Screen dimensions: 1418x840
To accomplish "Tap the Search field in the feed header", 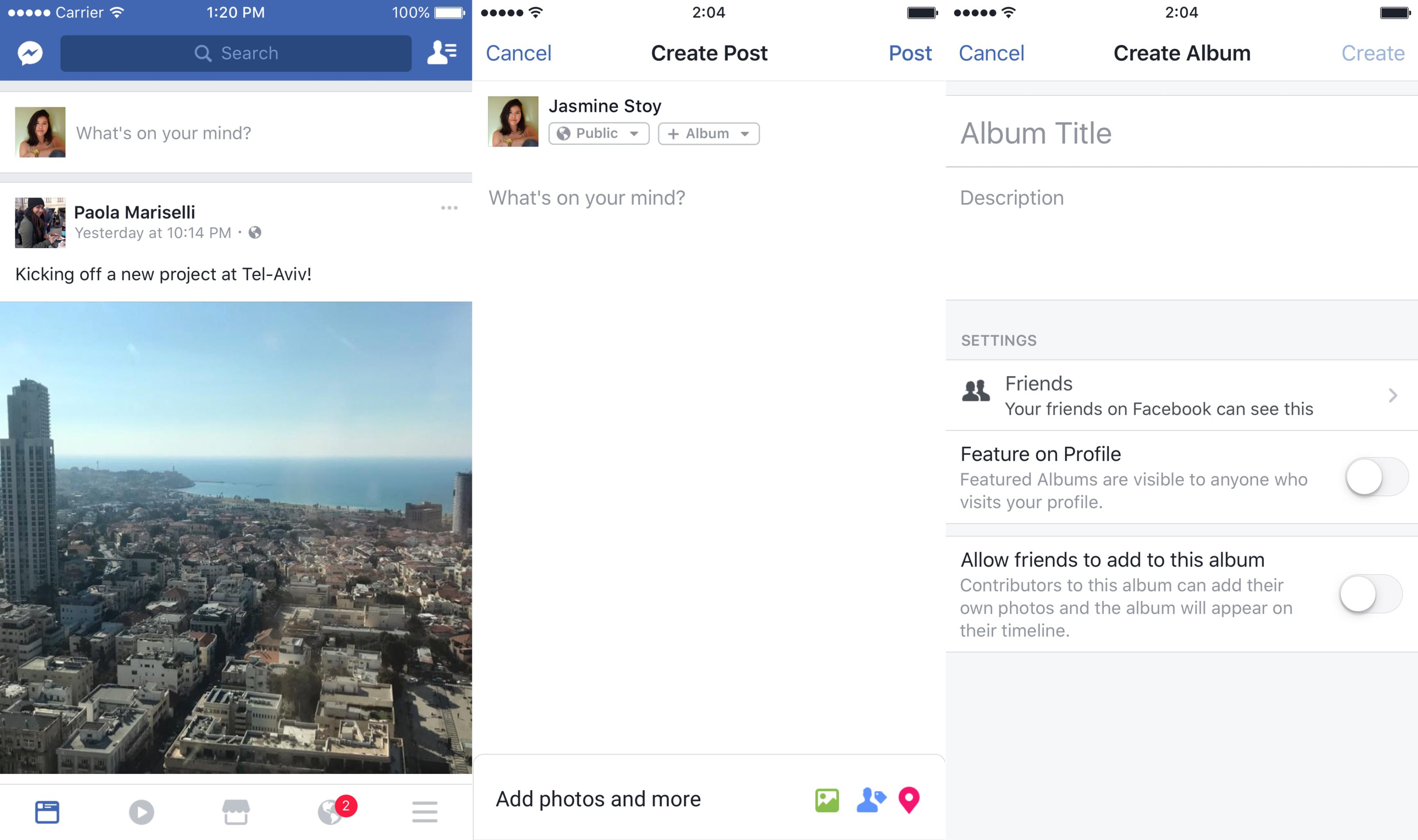I will [x=236, y=53].
